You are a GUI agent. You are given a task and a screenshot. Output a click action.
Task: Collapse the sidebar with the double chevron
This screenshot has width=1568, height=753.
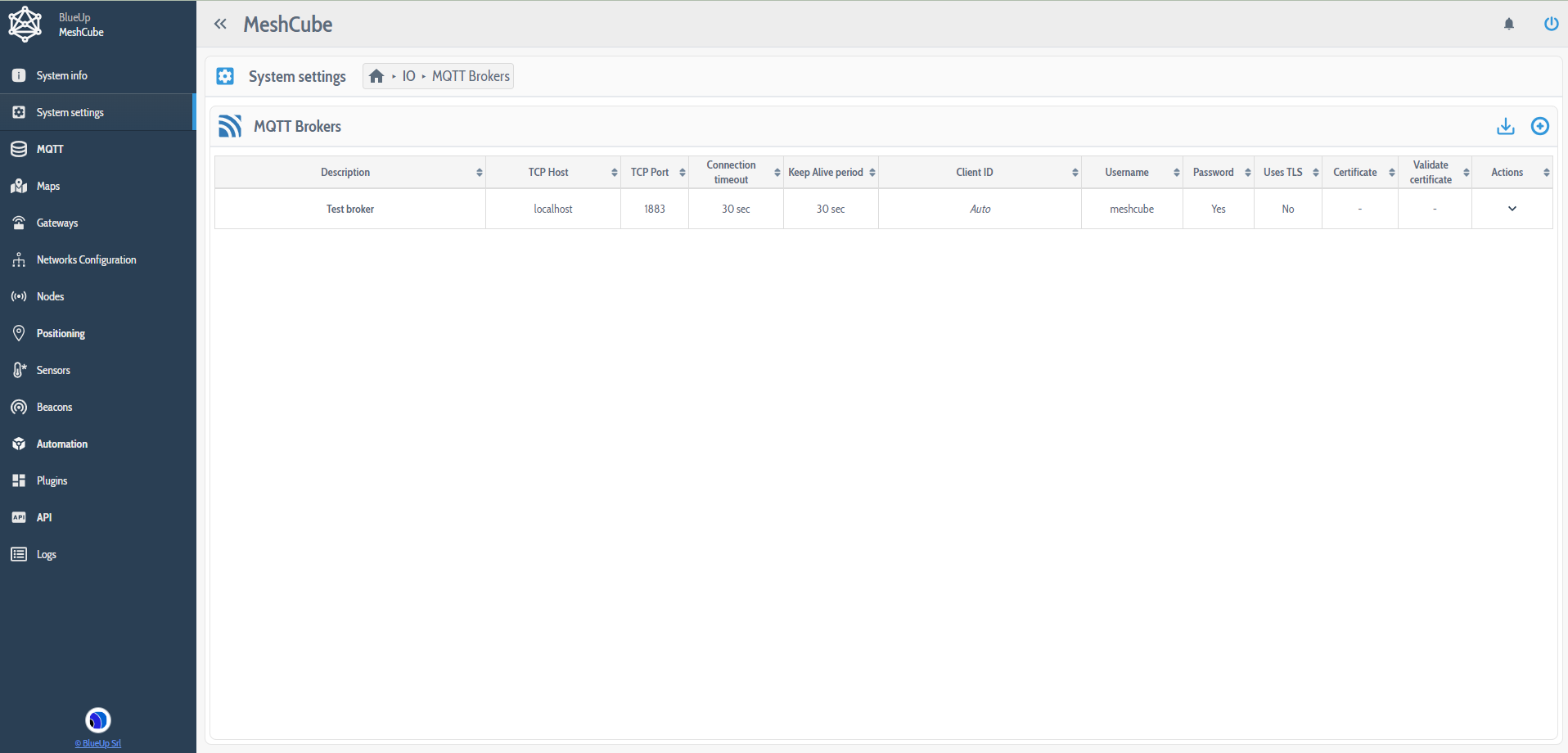click(x=220, y=24)
